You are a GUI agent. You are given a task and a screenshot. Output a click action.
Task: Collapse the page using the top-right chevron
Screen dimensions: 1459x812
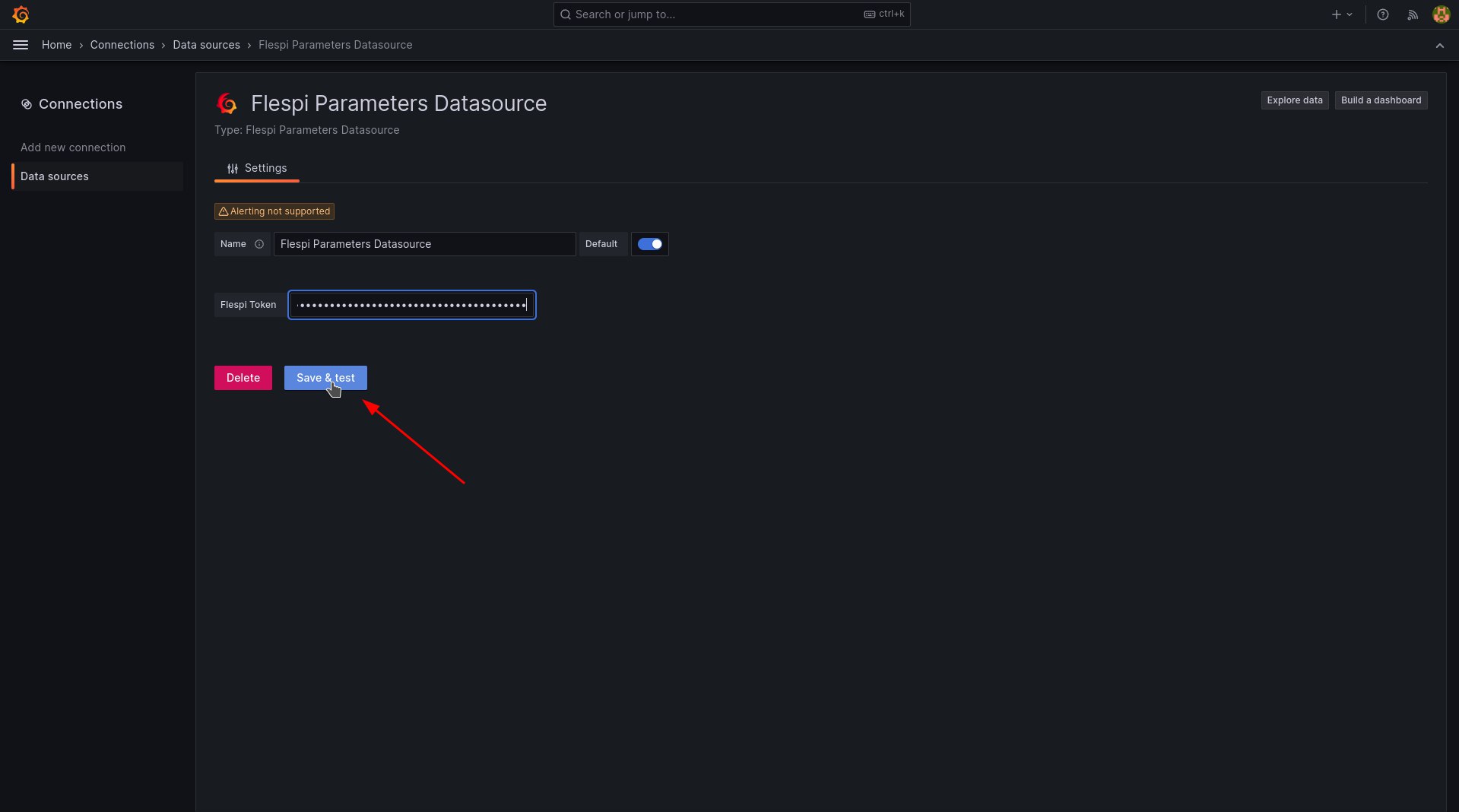(1439, 45)
